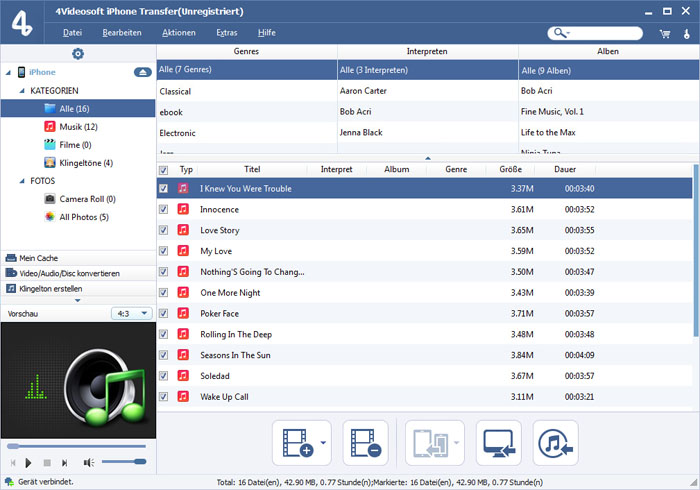Adjust the preview volume slider
Image resolution: width=700 pixels, height=490 pixels.
click(x=124, y=462)
